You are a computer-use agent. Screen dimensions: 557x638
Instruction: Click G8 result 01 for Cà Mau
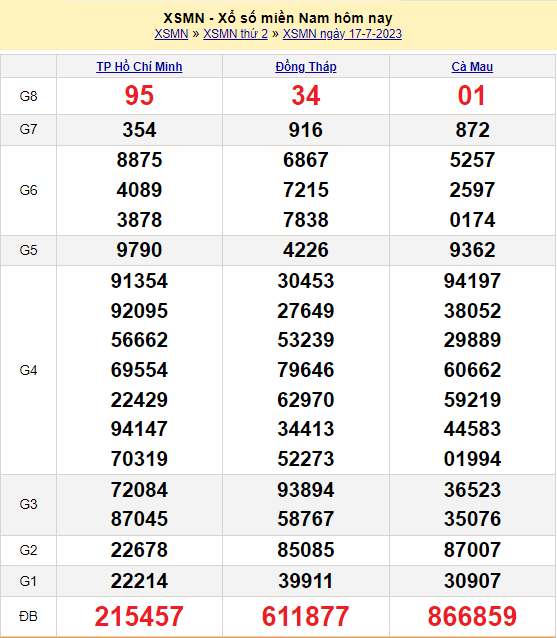click(472, 96)
